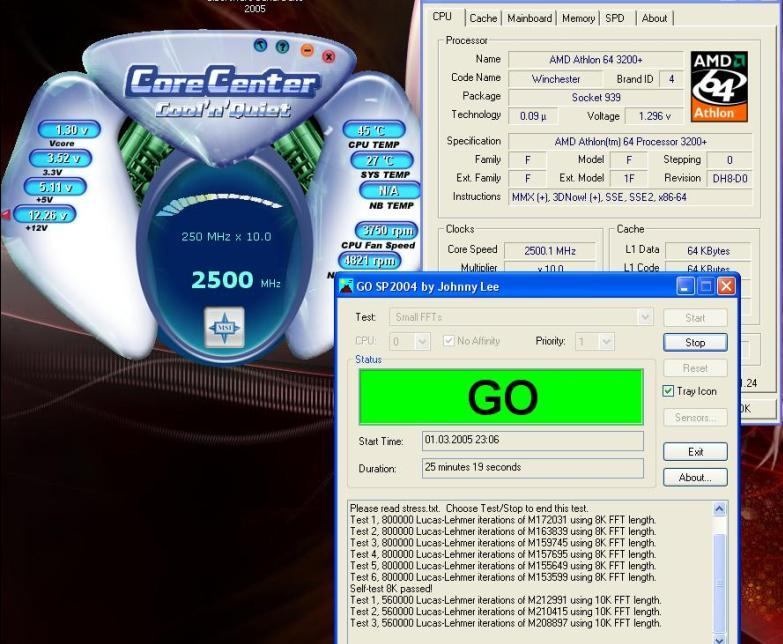Switch to the Memory tab in CPU-Z
The width and height of the screenshot is (783, 644).
578,18
